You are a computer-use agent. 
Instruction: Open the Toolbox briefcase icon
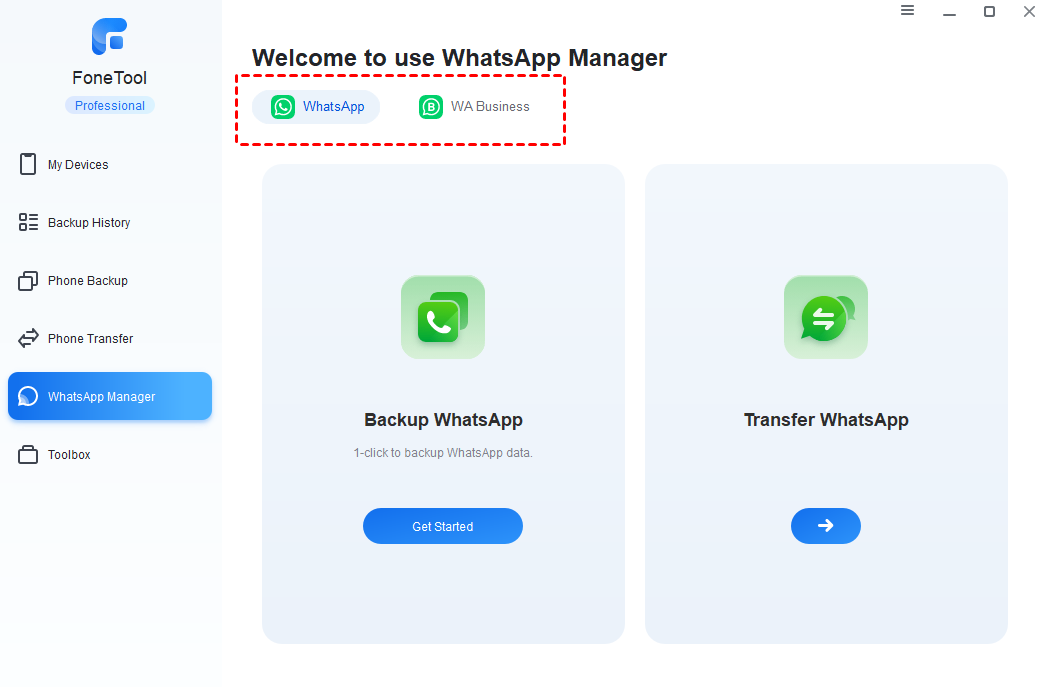pos(28,455)
